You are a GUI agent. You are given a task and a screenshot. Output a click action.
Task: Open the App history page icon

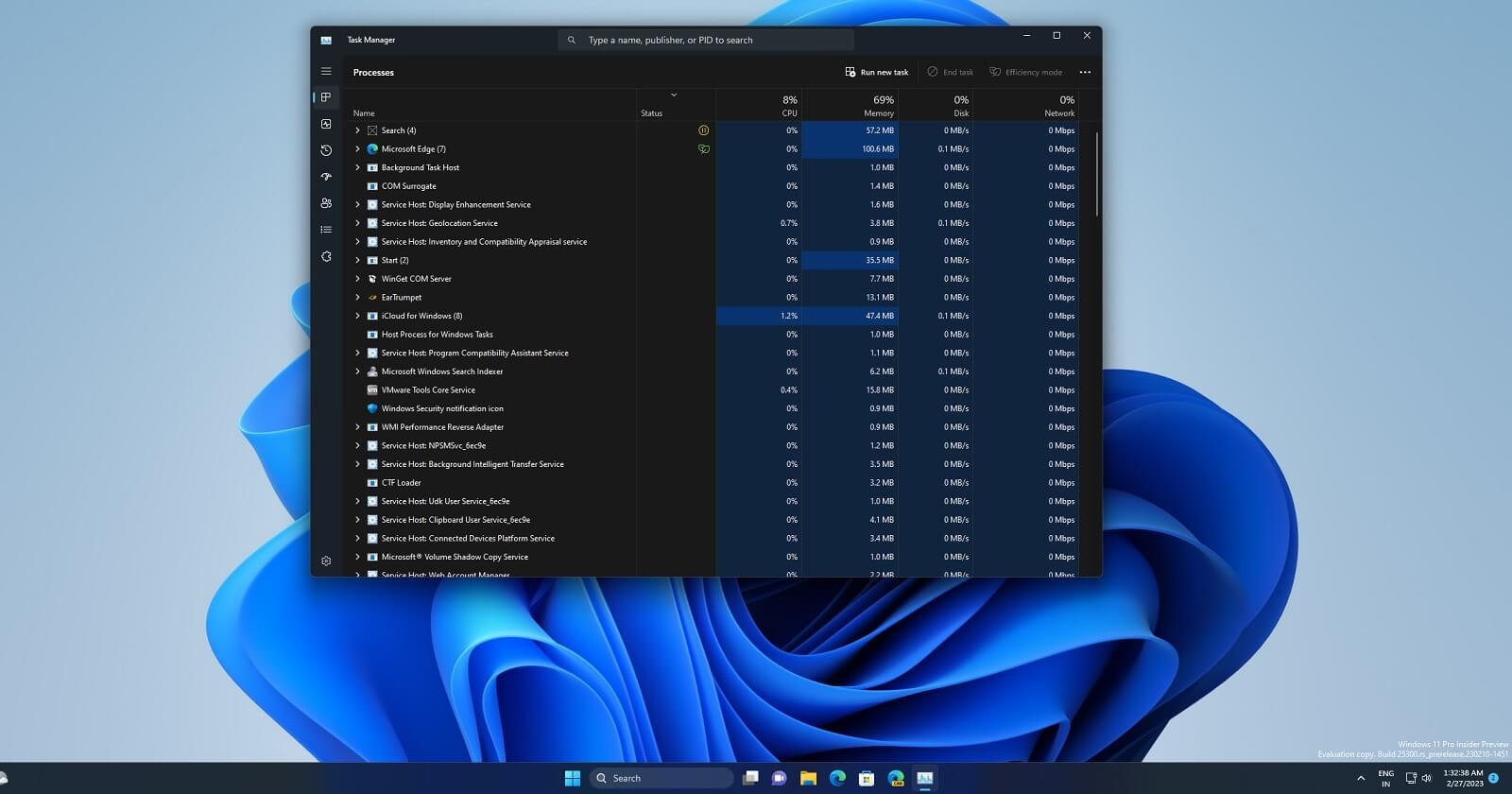pyautogui.click(x=326, y=150)
